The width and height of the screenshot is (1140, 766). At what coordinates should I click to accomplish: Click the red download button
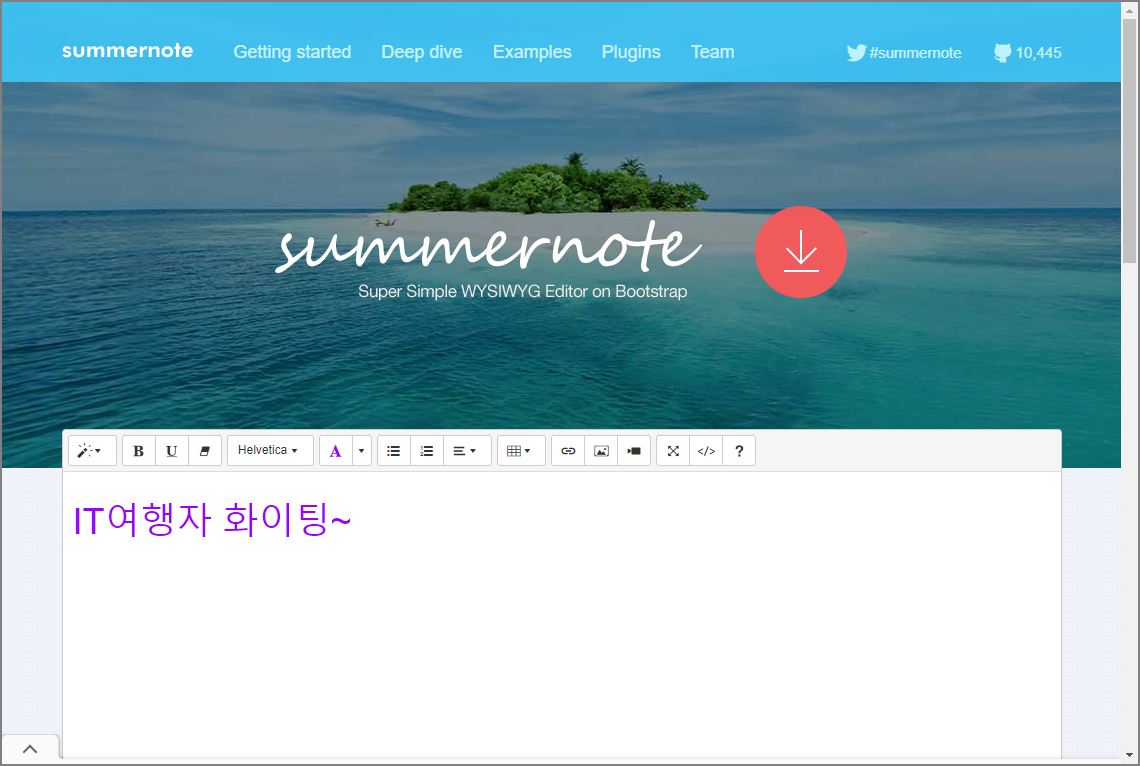coord(800,251)
